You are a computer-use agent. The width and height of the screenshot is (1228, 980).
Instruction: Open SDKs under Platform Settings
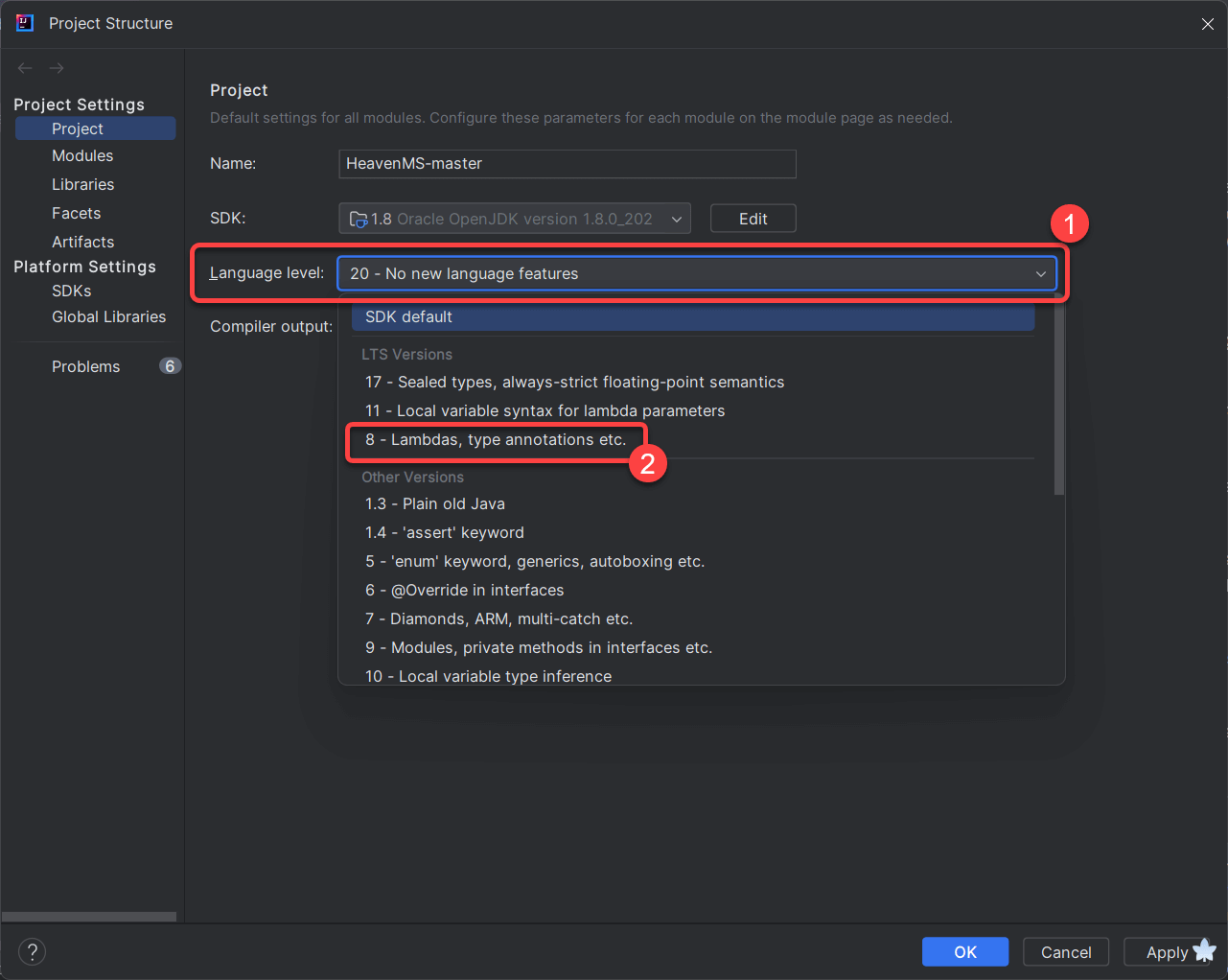click(72, 291)
